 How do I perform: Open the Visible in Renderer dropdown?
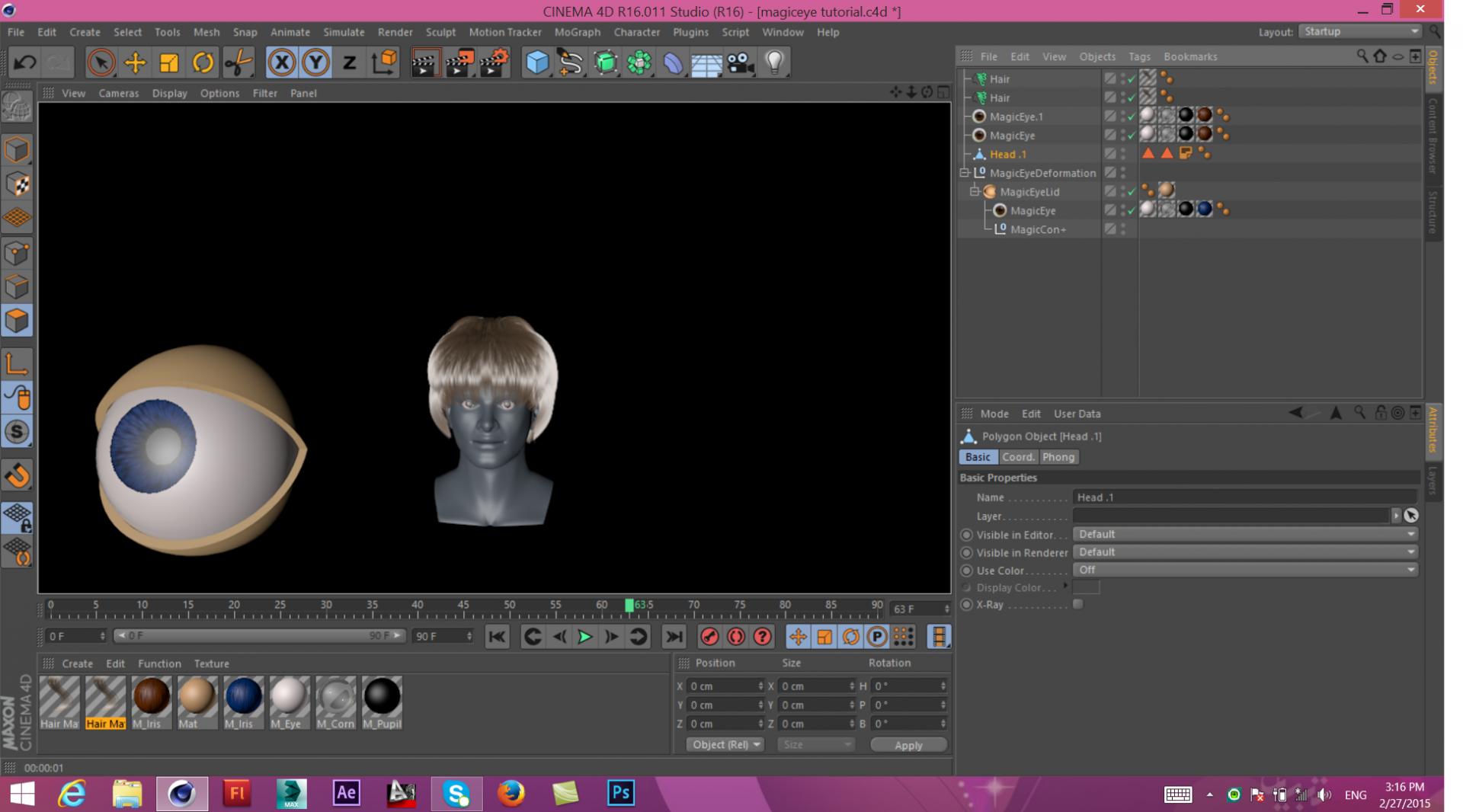[x=1245, y=551]
